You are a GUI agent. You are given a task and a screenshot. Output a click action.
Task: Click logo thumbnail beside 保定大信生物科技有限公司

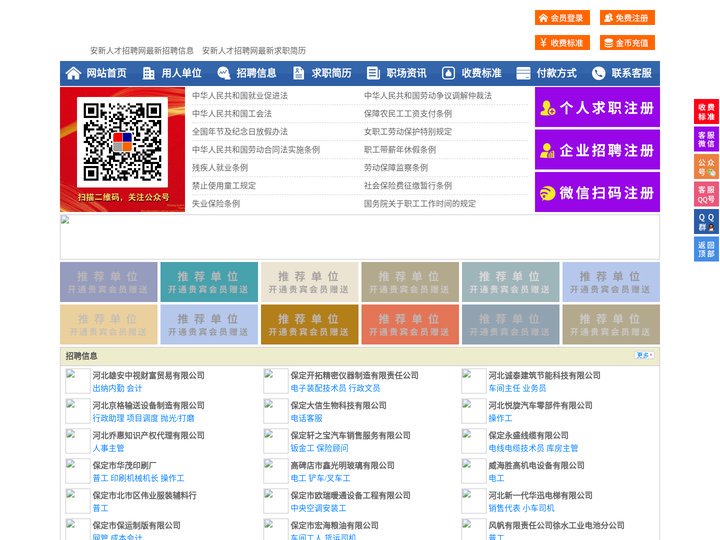click(x=276, y=411)
